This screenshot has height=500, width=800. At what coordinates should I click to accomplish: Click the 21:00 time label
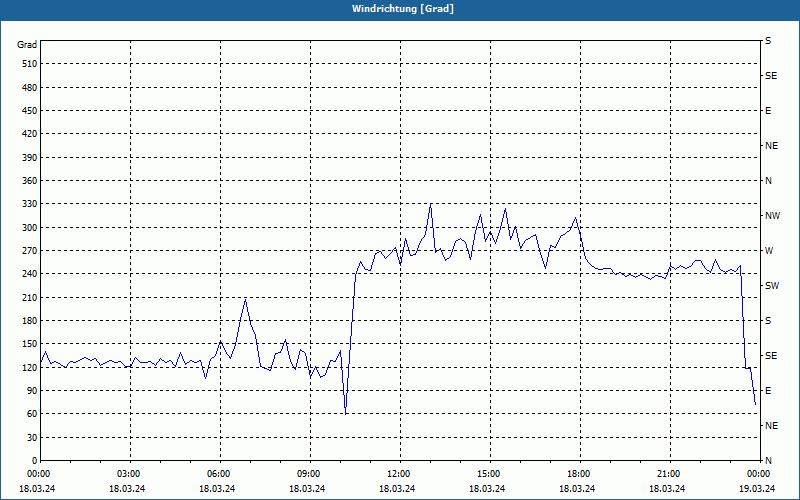[668, 474]
